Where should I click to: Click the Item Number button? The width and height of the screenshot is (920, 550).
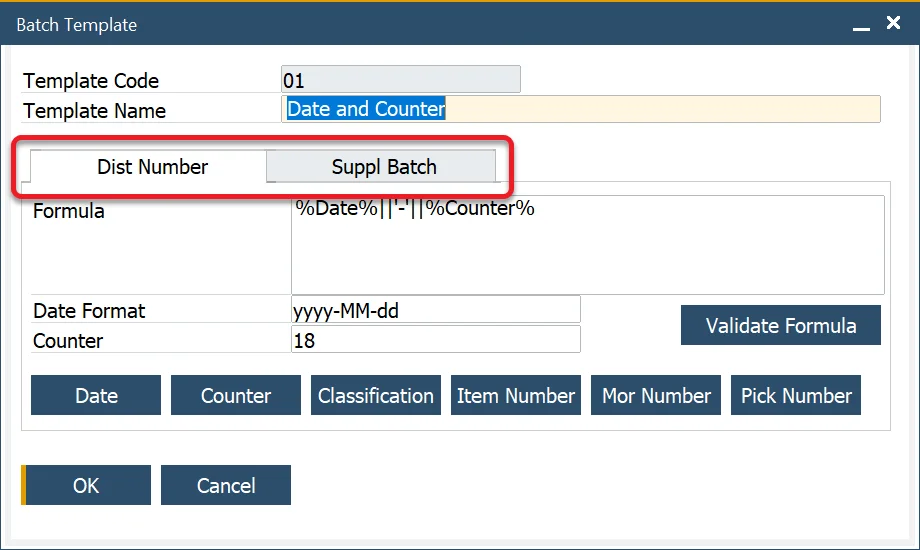(x=516, y=396)
